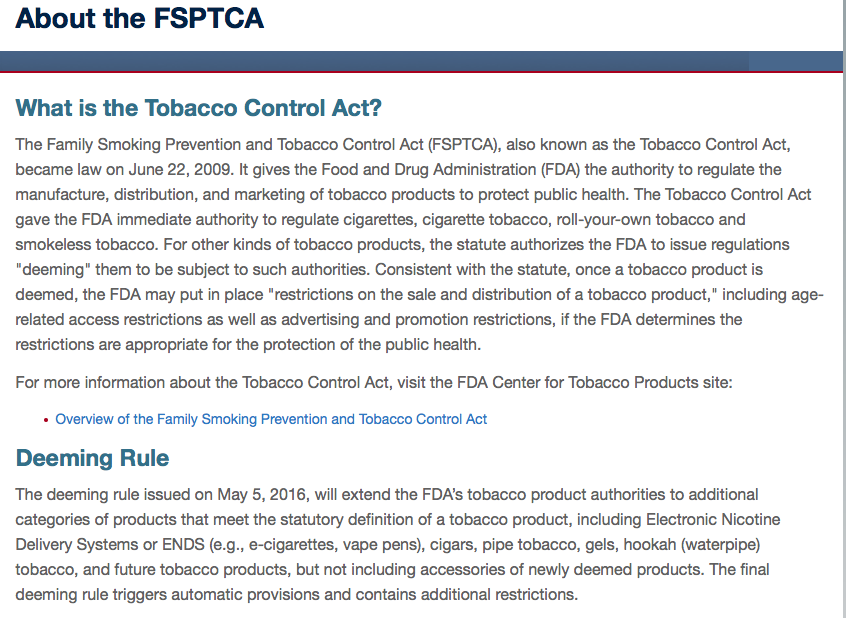846x618 pixels.
Task: Click the last line starting 'deeming rule triggers automatic'
Action: 296,595
